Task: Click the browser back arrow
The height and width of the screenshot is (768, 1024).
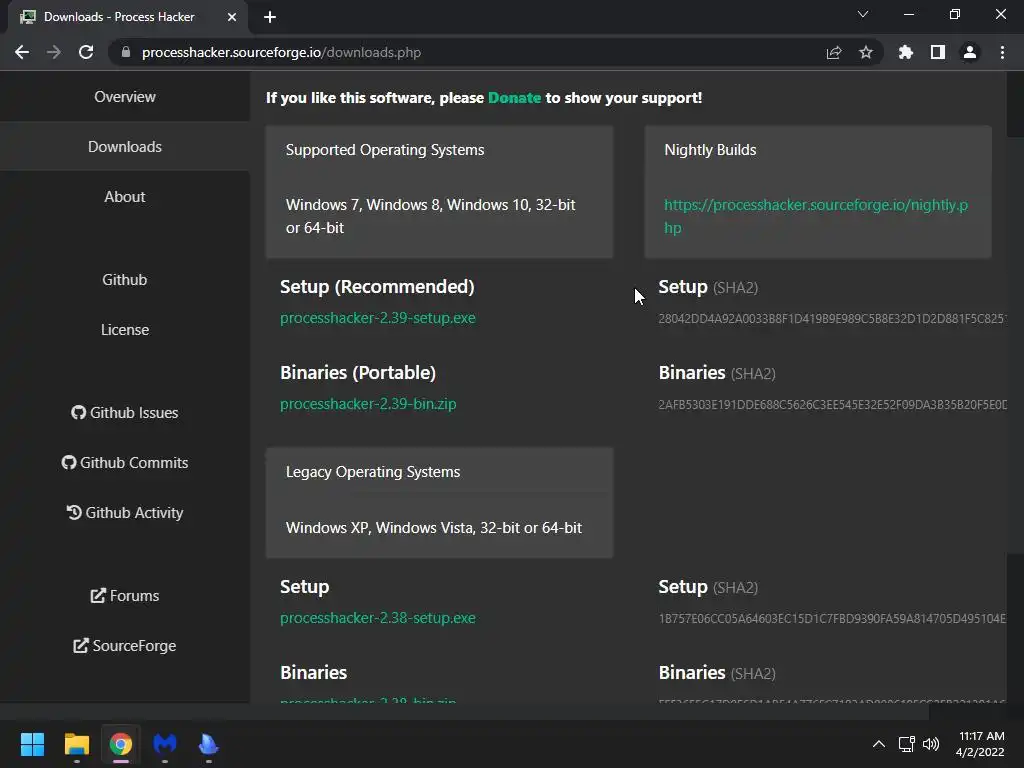Action: coord(22,52)
